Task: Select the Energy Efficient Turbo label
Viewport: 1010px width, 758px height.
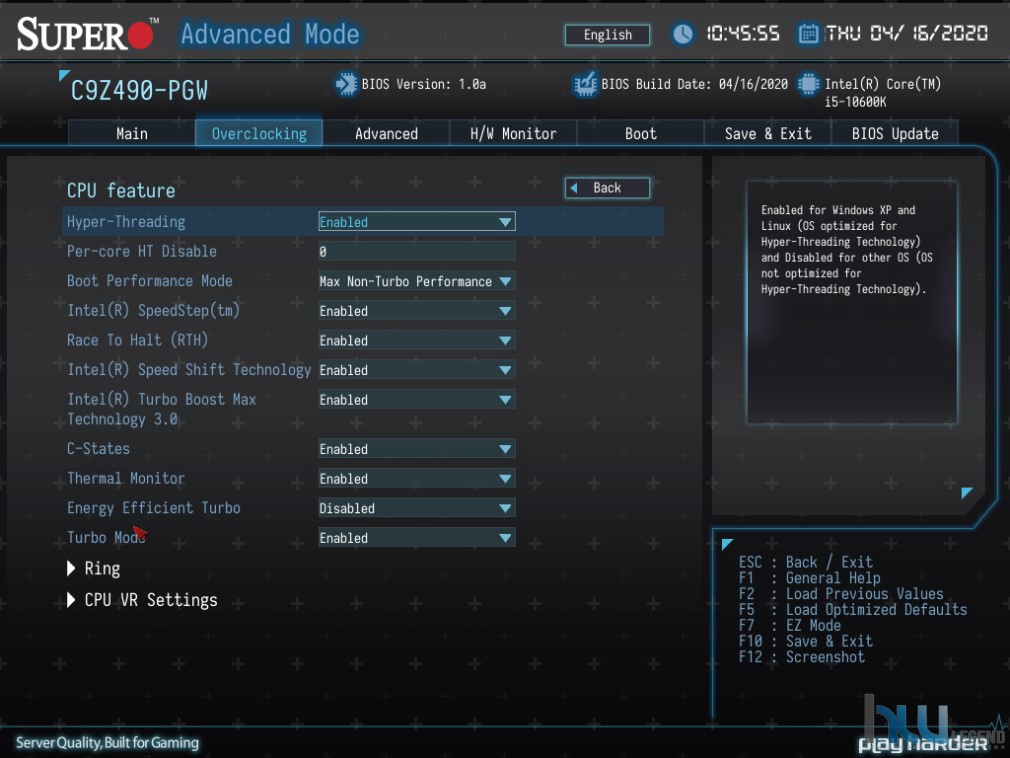Action: click(153, 508)
